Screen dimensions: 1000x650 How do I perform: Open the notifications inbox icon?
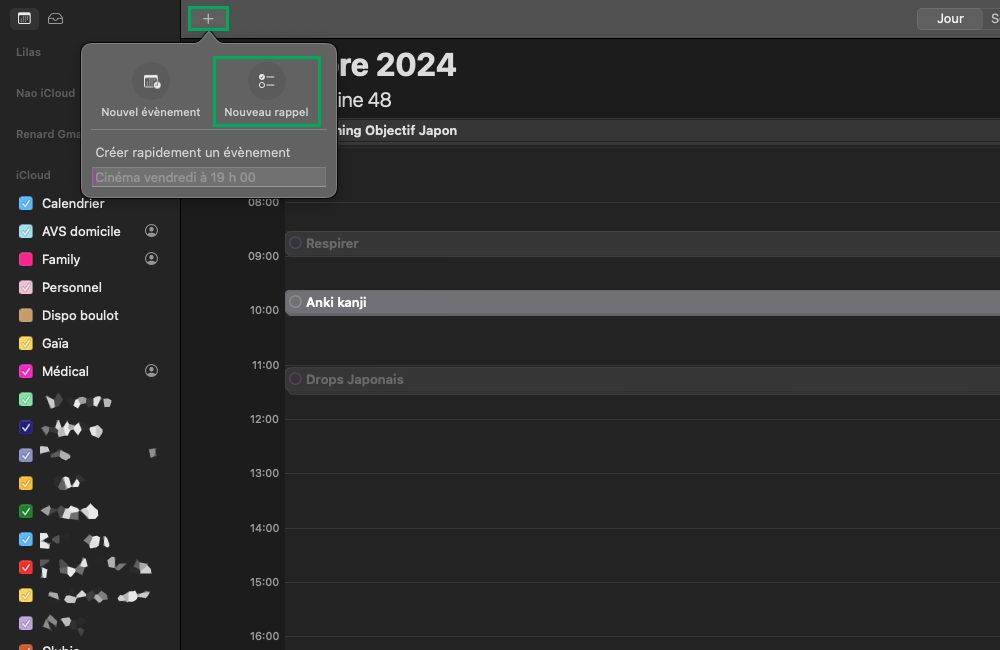click(x=56, y=18)
